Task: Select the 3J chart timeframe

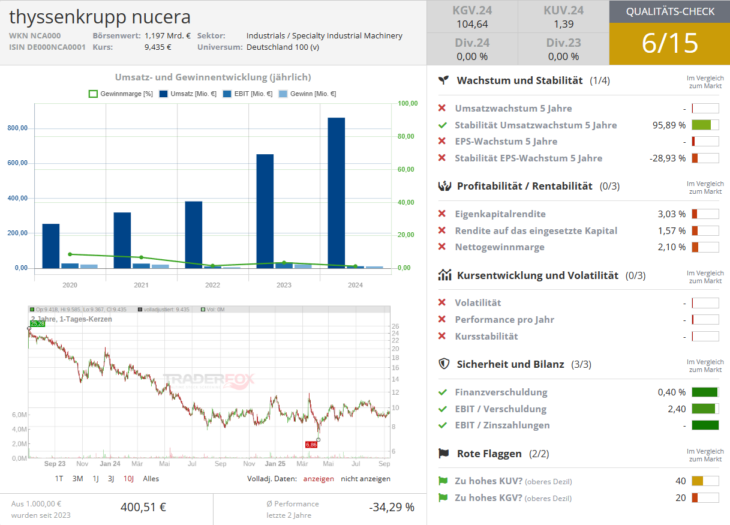Action: 111,478
